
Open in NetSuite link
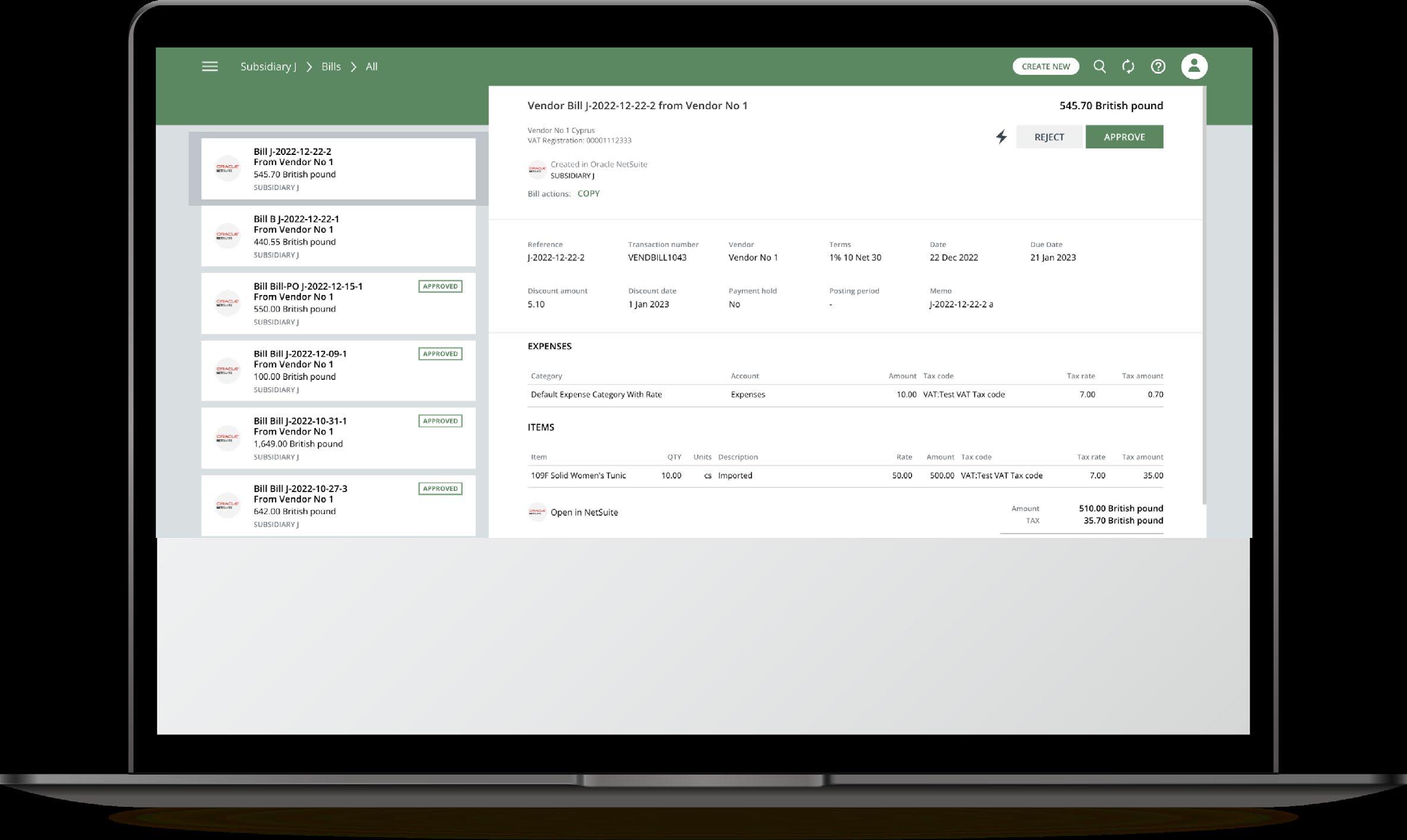[x=584, y=512]
